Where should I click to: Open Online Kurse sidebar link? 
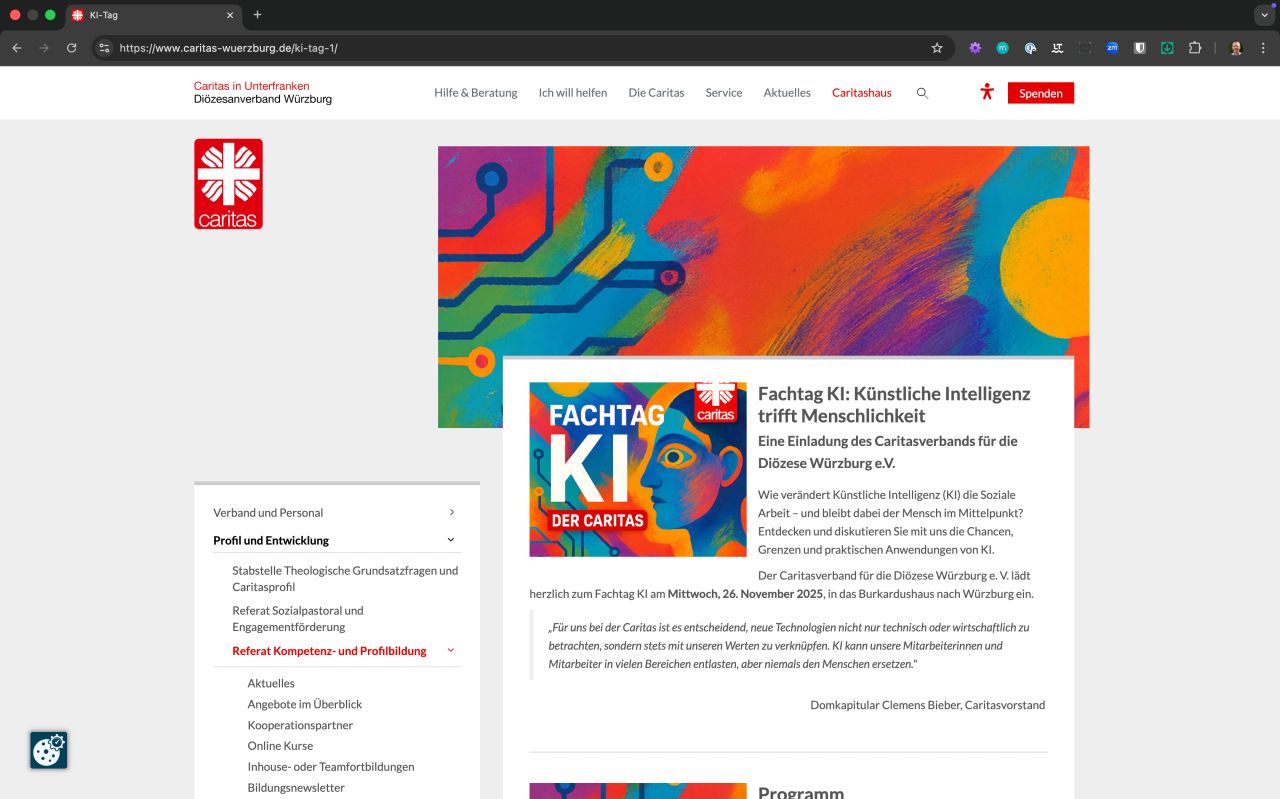tap(280, 746)
